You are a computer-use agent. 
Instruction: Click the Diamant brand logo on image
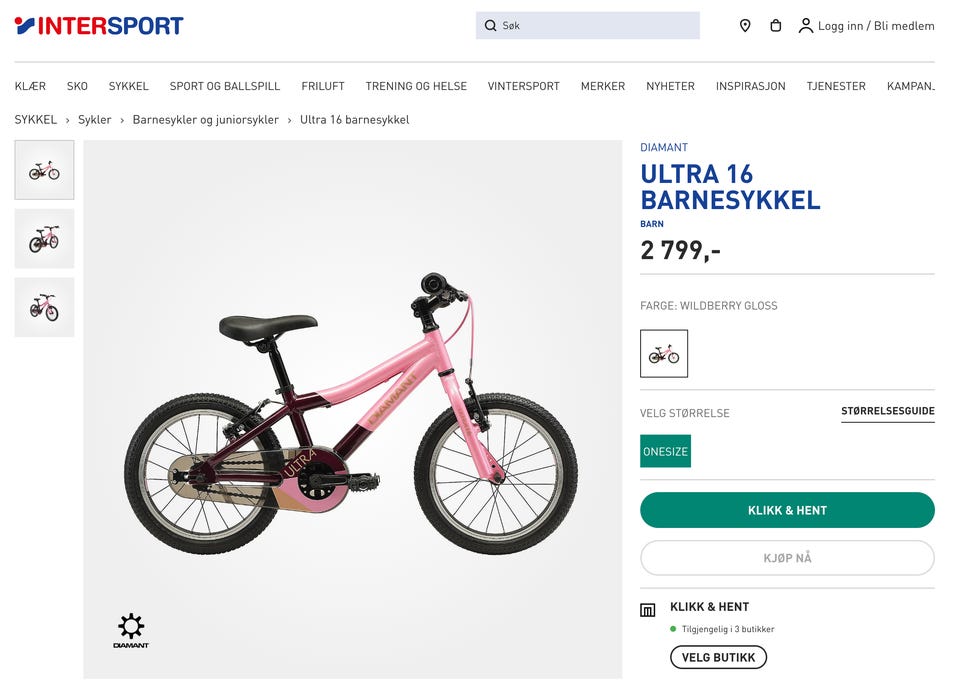(131, 632)
